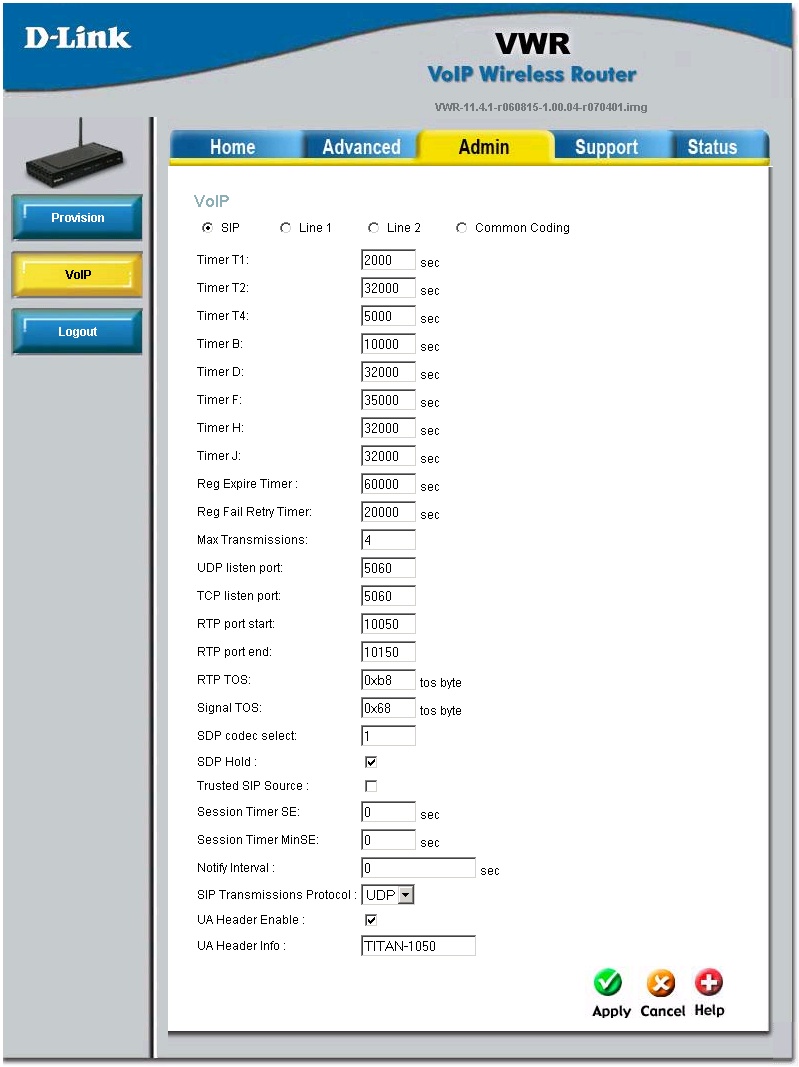Select the Admin tab
Viewport: 799px width, 1067px height.
[484, 147]
